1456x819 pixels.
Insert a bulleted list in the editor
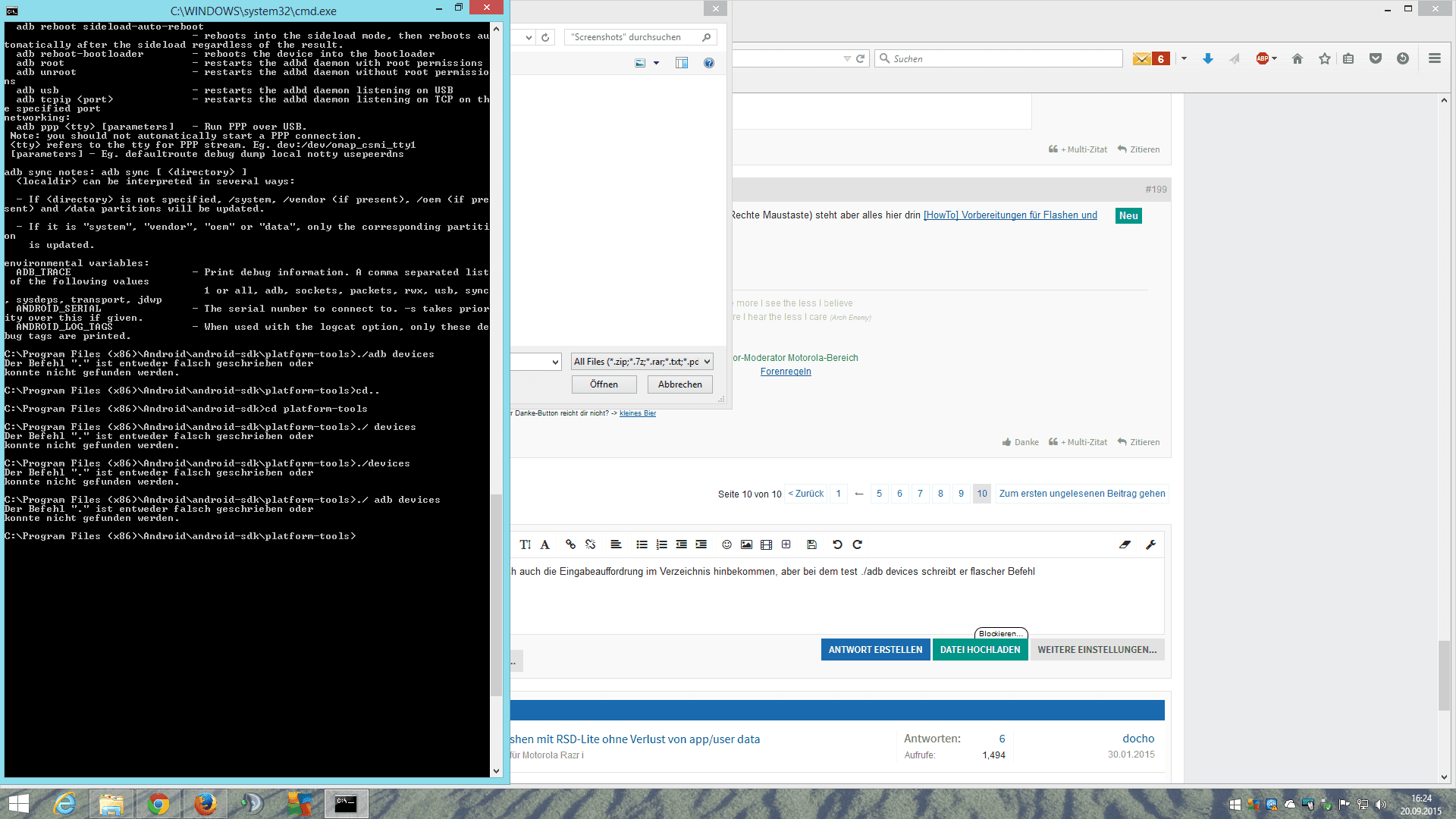pos(642,544)
